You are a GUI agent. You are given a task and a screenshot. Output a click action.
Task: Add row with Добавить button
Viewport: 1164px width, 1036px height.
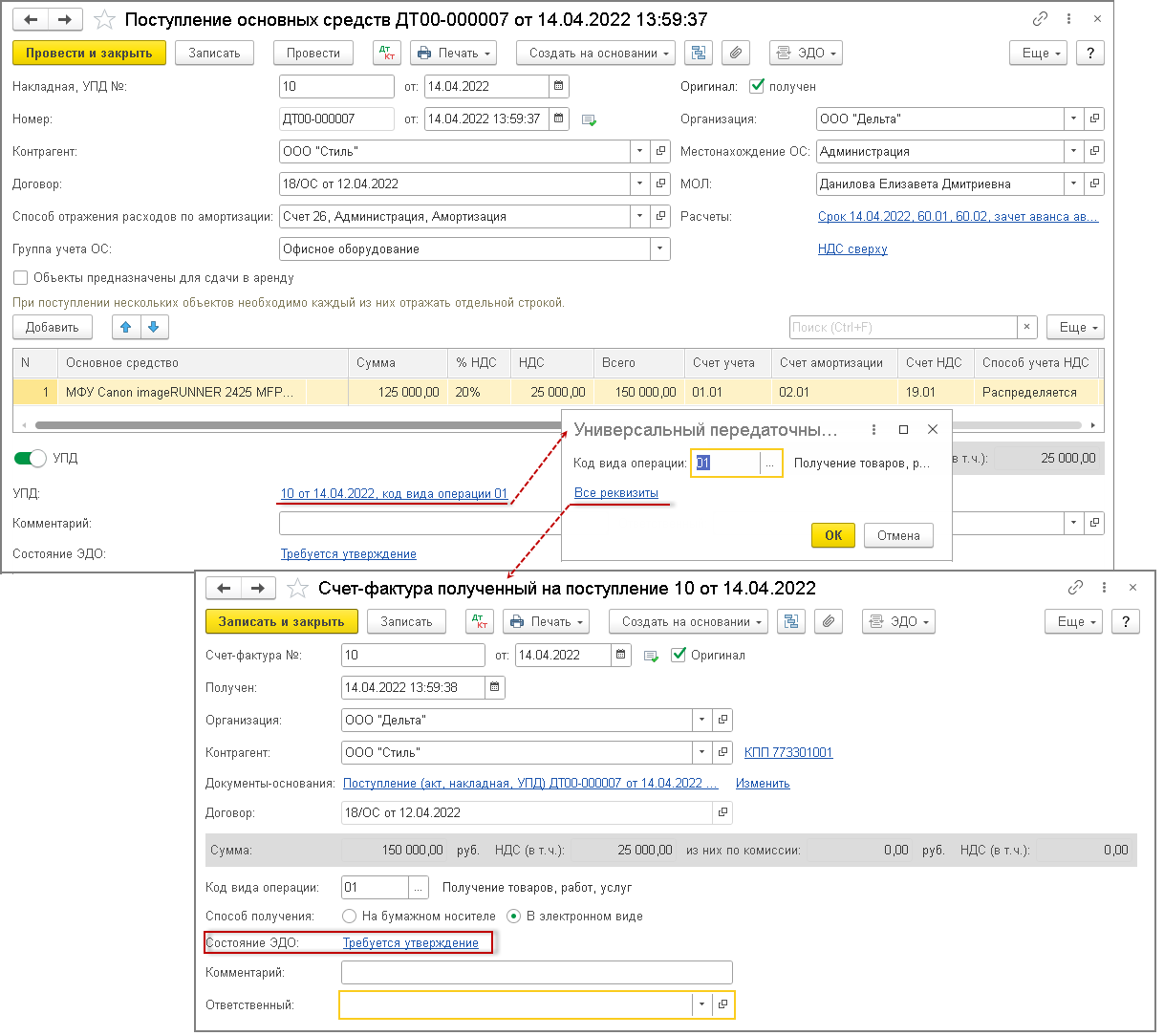(x=53, y=328)
